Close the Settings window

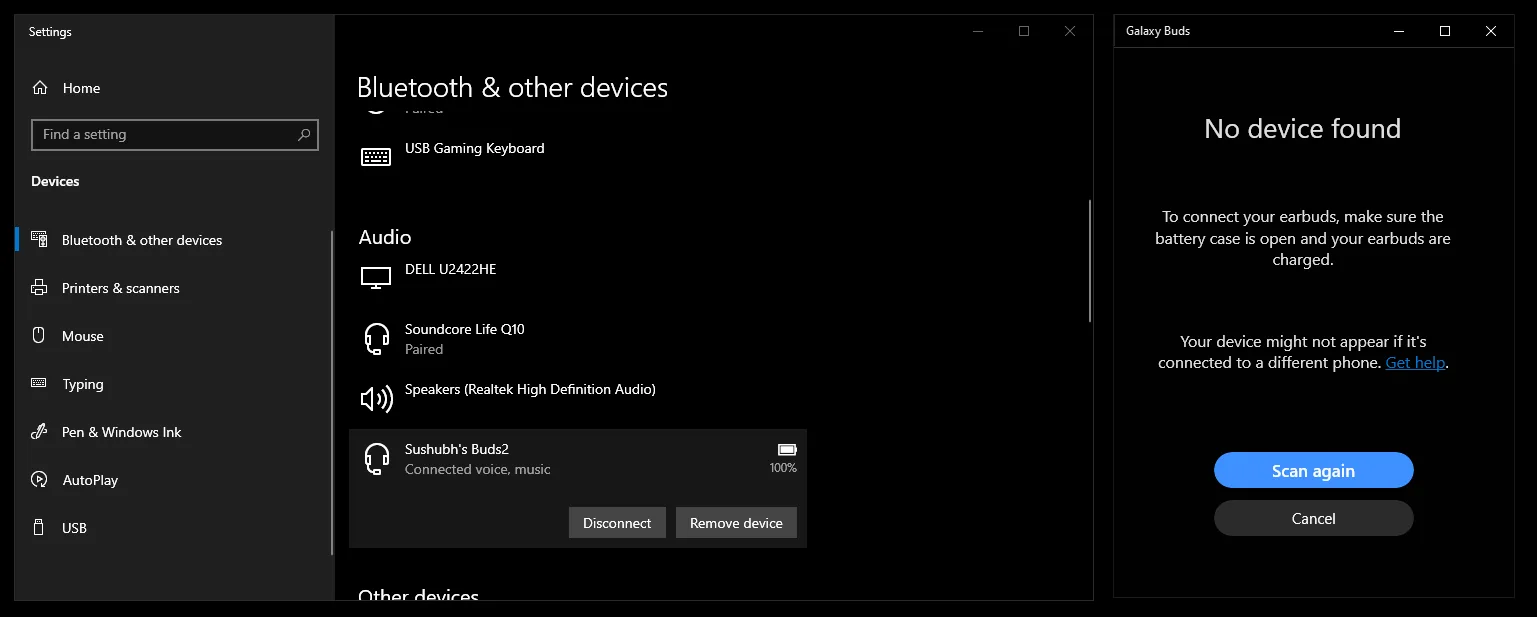(x=1070, y=31)
